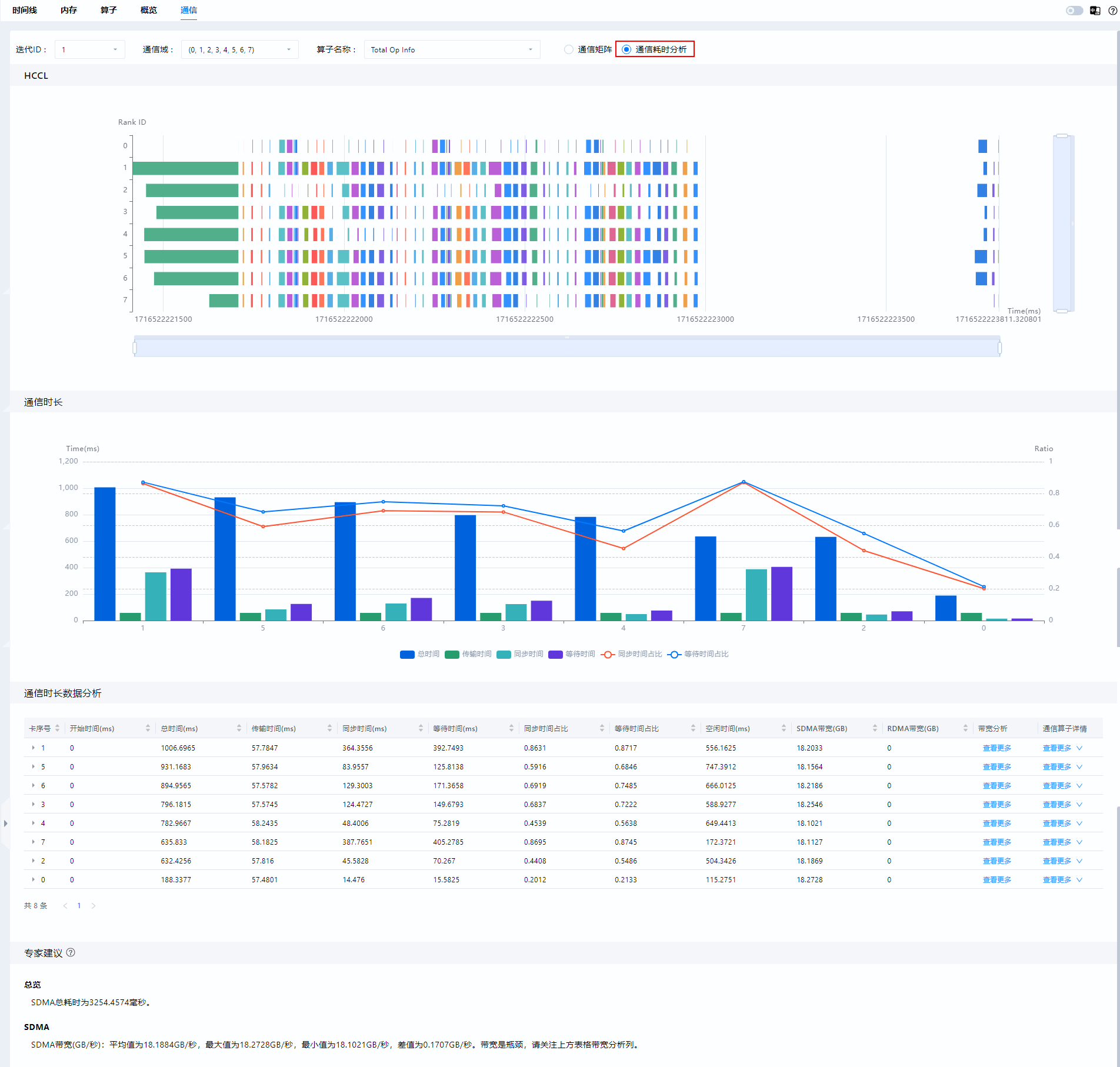The image size is (1120, 1067).
Task: Sort by RDMA带宽(GB) column
Action: pos(965,728)
